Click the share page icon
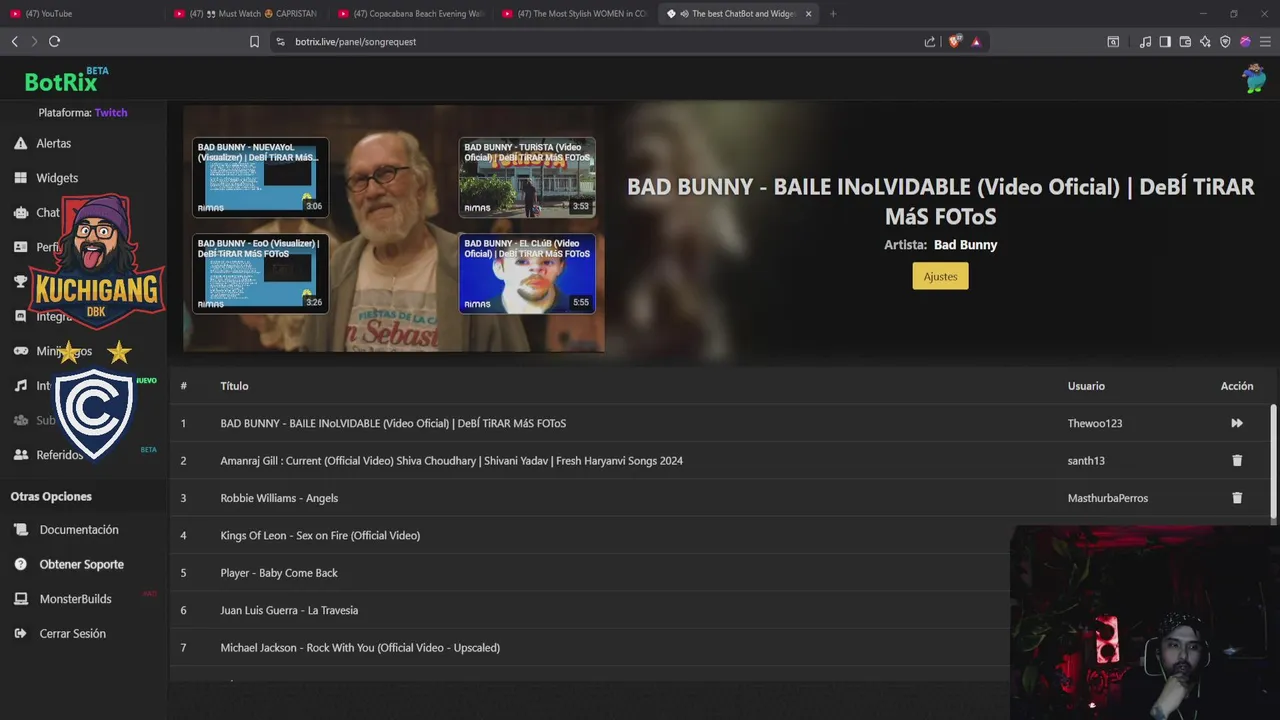The width and height of the screenshot is (1280, 720). tap(930, 41)
